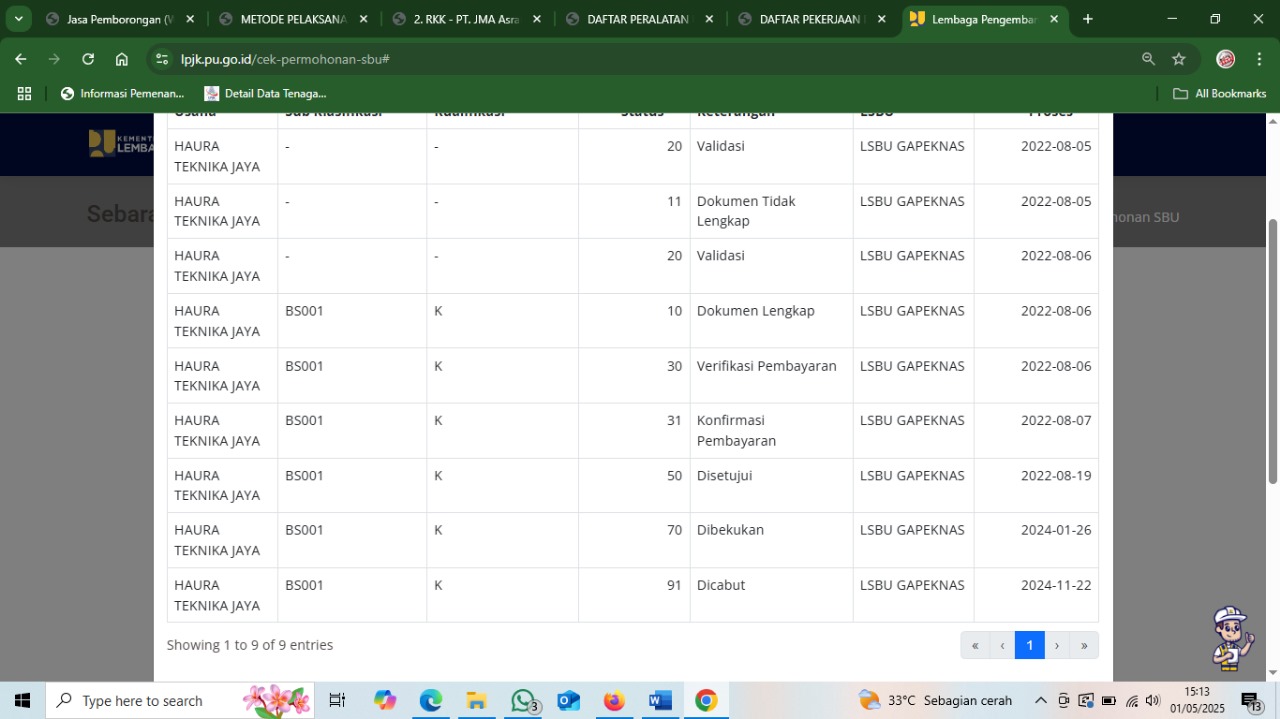Open a new browser tab

click(x=1088, y=19)
